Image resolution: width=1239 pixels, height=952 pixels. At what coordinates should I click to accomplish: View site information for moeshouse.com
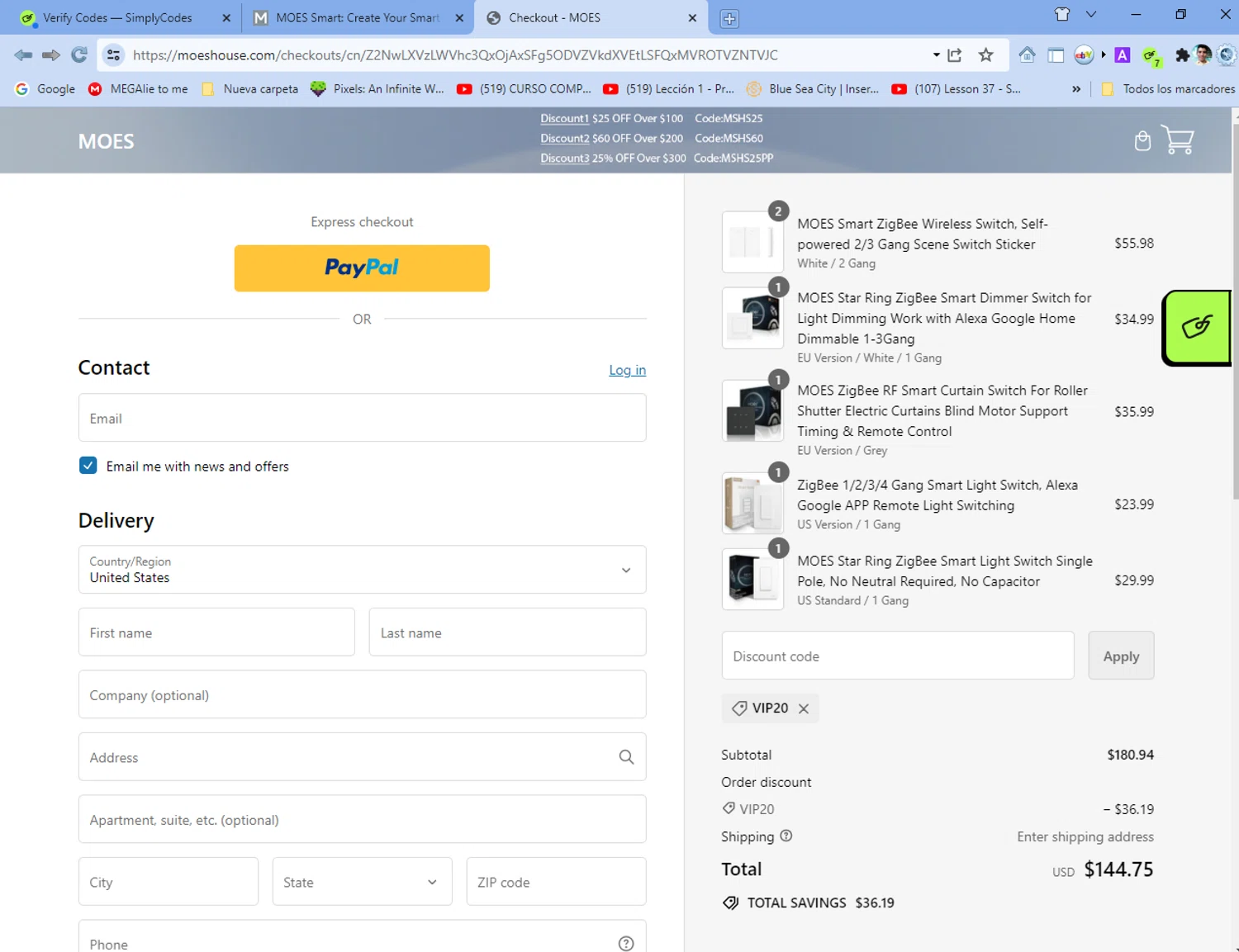(x=114, y=55)
